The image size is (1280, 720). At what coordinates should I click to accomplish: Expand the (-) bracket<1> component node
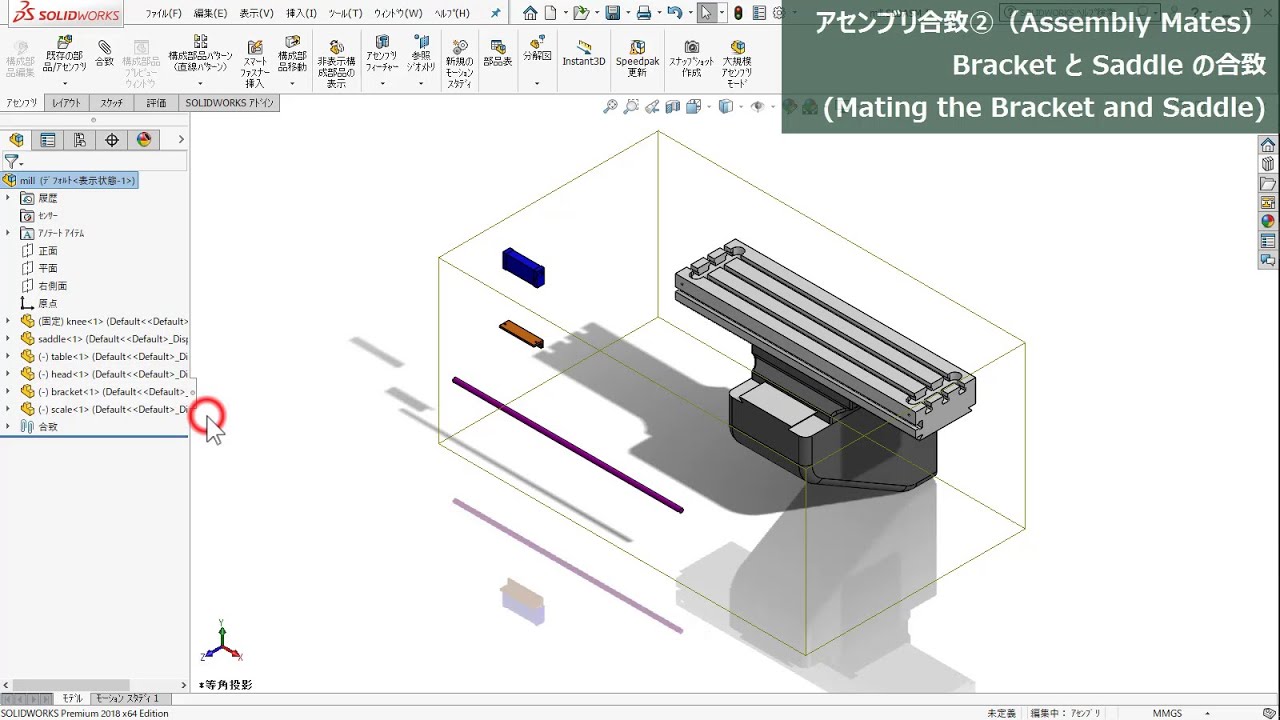pyautogui.click(x=8, y=391)
